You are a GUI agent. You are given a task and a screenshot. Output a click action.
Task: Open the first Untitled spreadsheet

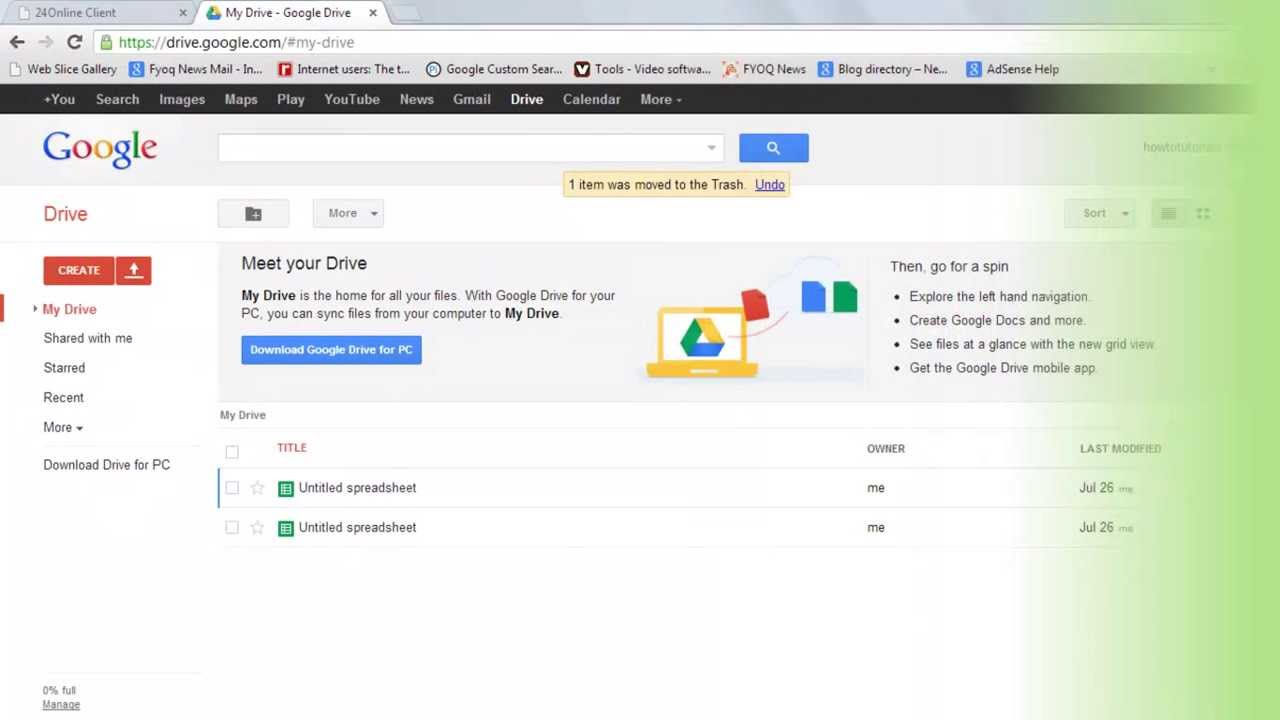357,488
